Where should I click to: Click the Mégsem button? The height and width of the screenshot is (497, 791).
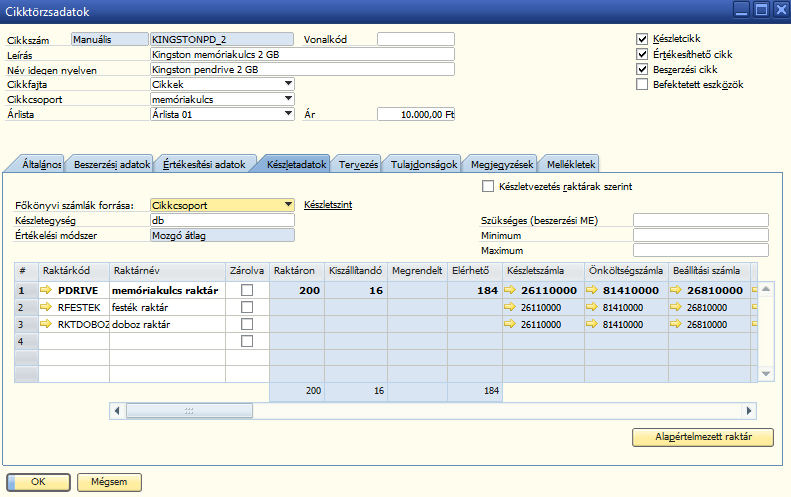pos(109,482)
